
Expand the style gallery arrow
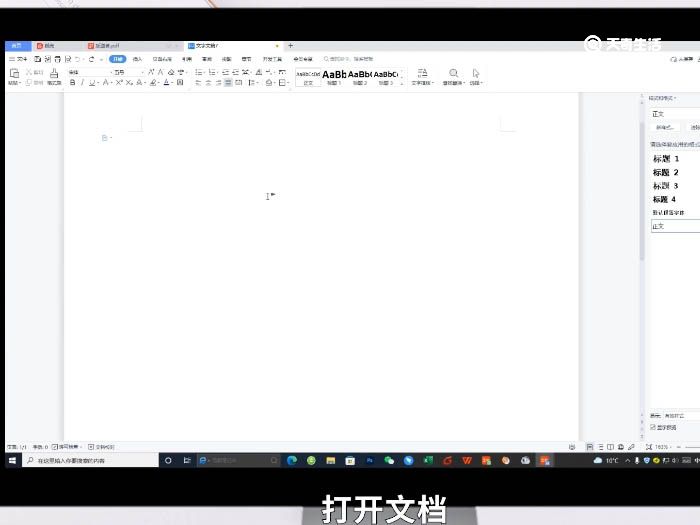click(402, 83)
